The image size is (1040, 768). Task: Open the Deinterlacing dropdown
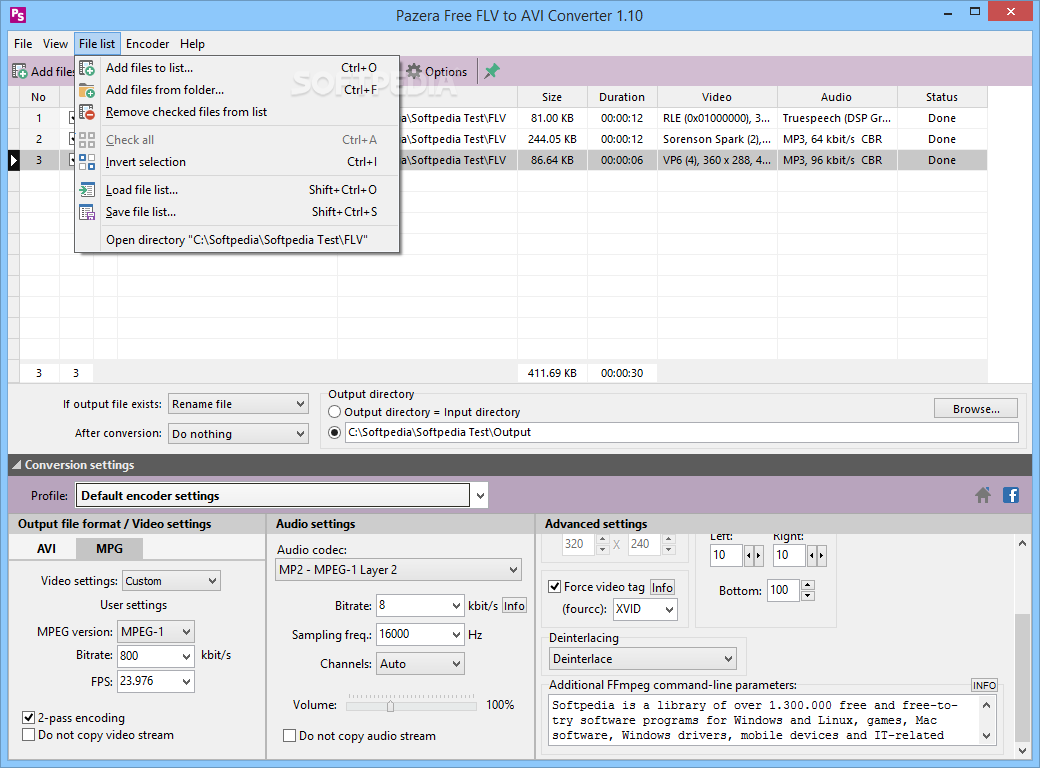(x=643, y=659)
